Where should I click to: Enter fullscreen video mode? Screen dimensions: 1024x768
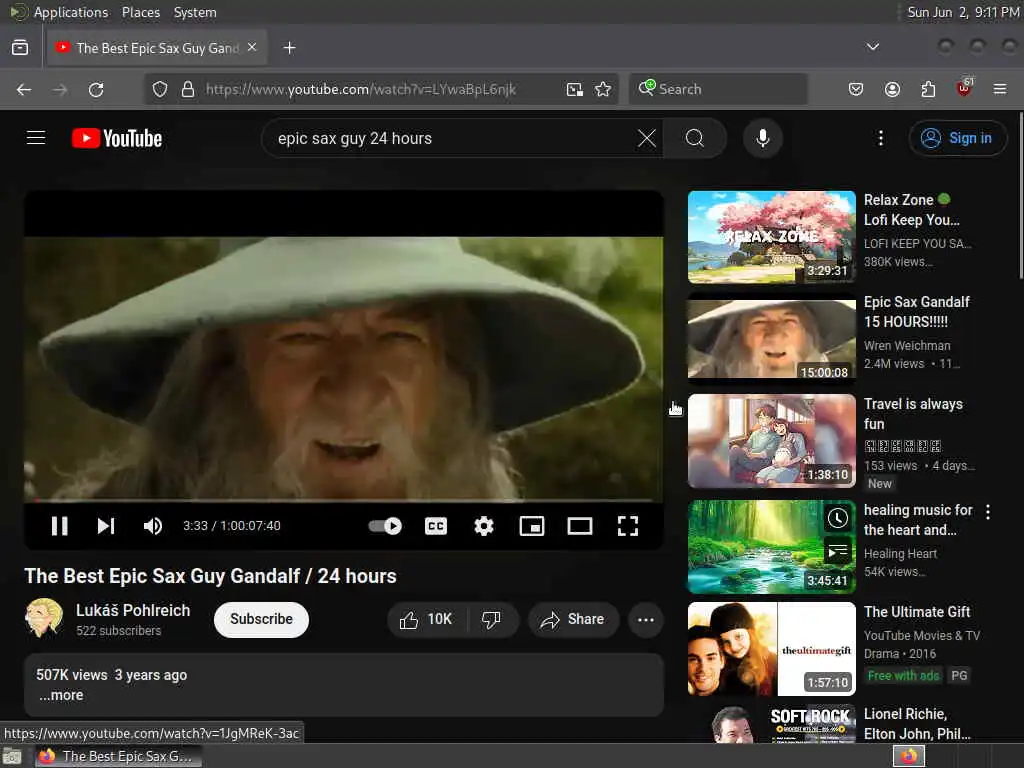[x=628, y=526]
